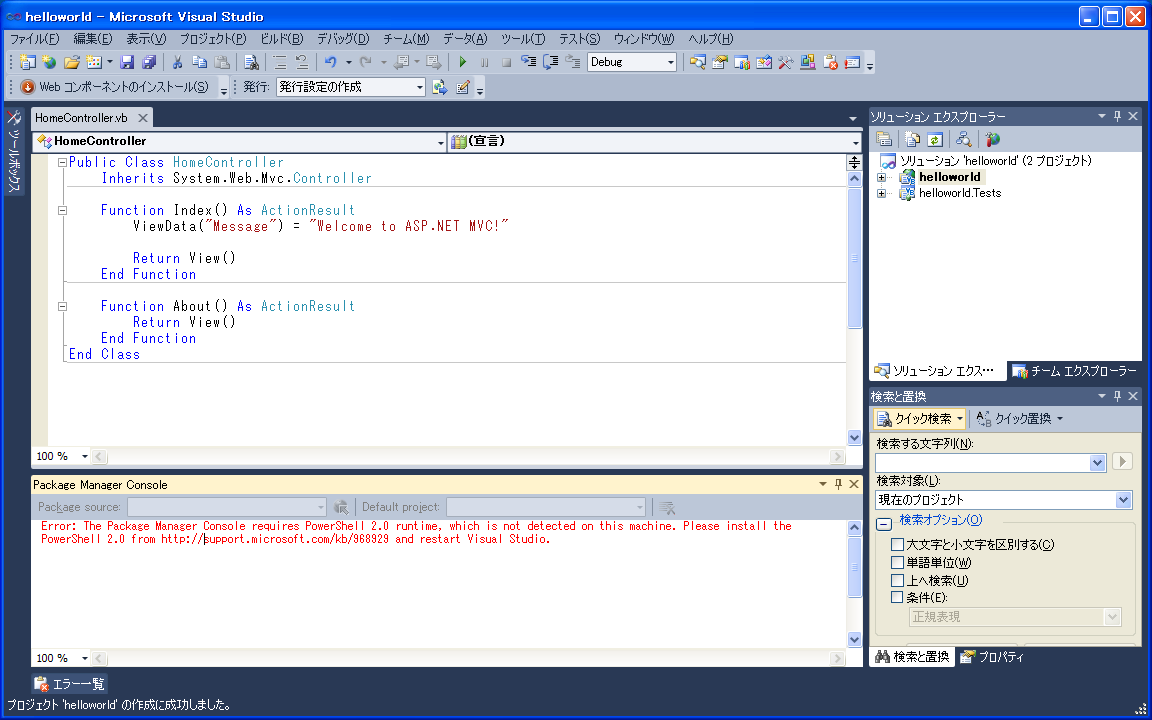1152x720 pixels.
Task: Click in the 検索する文字列 search input field
Action: tap(982, 463)
